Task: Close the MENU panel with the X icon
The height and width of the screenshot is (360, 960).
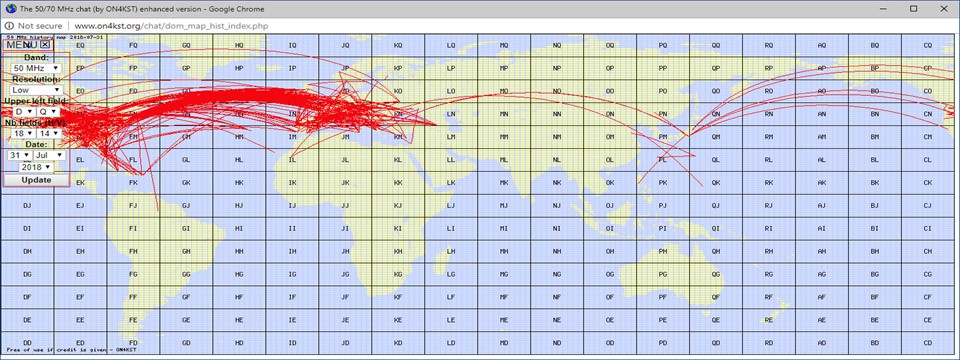Action: pyautogui.click(x=45, y=45)
